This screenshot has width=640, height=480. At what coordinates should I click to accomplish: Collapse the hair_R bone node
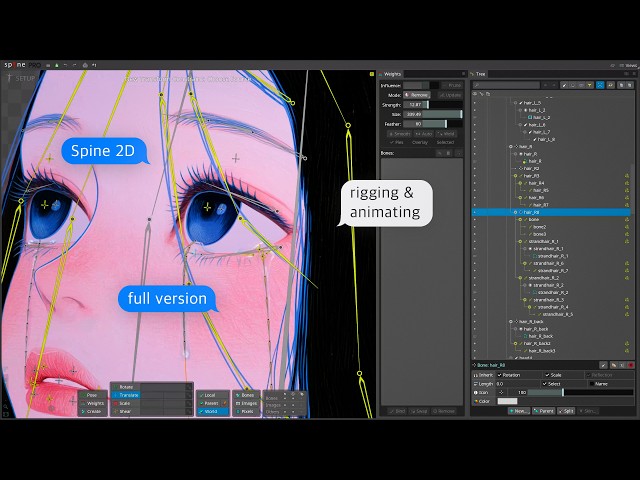tap(511, 147)
